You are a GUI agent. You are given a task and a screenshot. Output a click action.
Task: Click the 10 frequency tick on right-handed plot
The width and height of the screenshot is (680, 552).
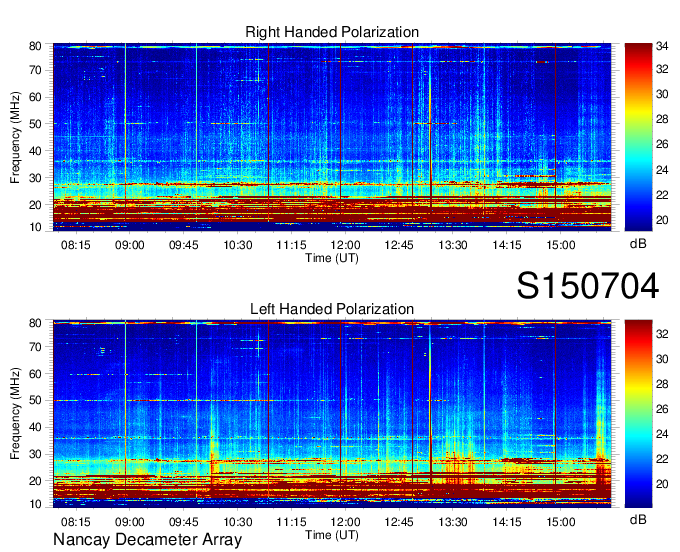(x=35, y=227)
